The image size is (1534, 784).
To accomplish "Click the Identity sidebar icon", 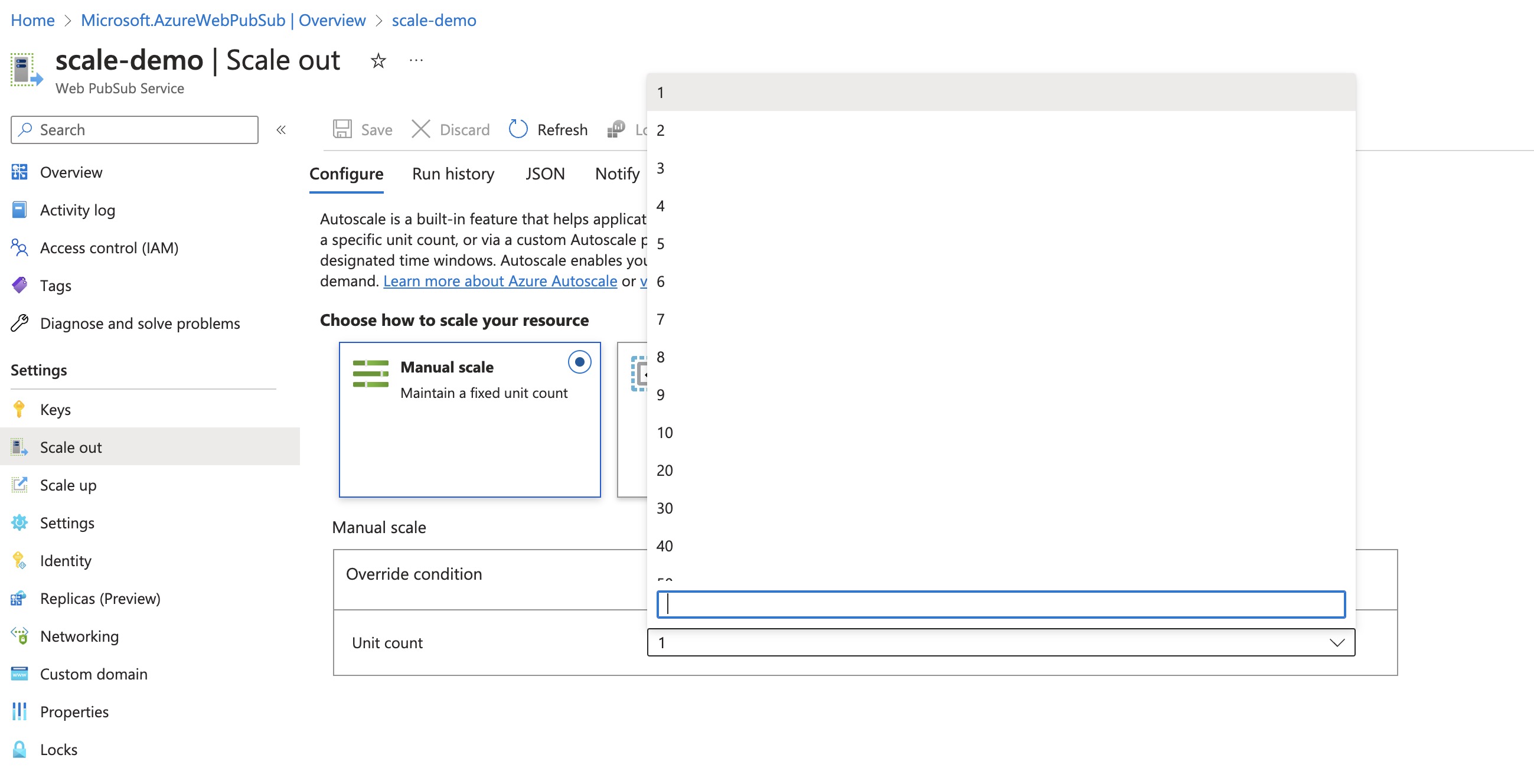I will pyautogui.click(x=18, y=560).
